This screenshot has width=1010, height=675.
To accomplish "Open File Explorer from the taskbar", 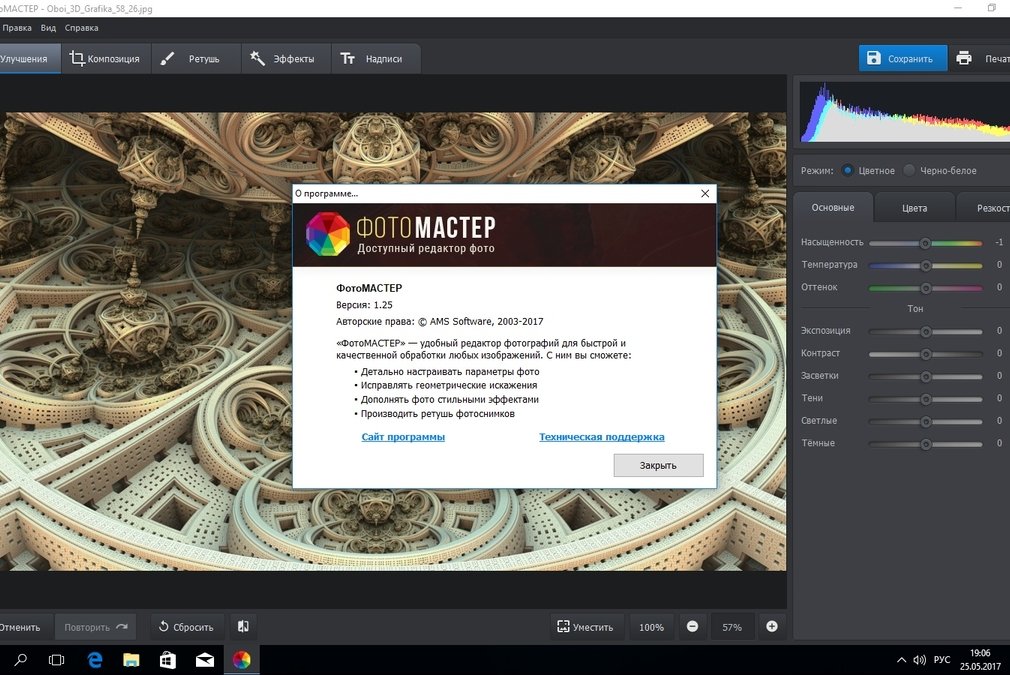I will tap(131, 660).
